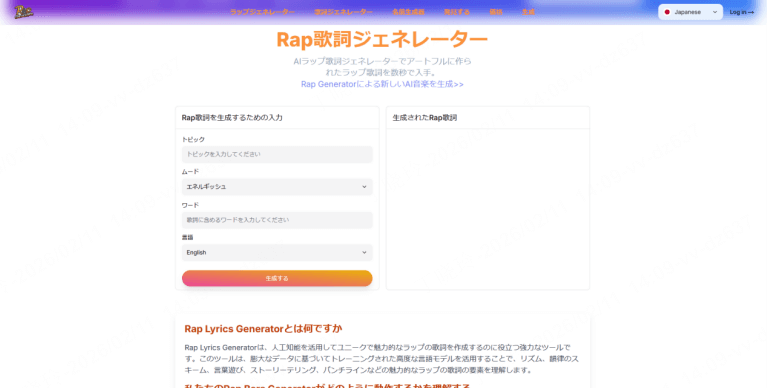
Task: Follow Rap Generator AI音楽を生成 link
Action: click(382, 84)
